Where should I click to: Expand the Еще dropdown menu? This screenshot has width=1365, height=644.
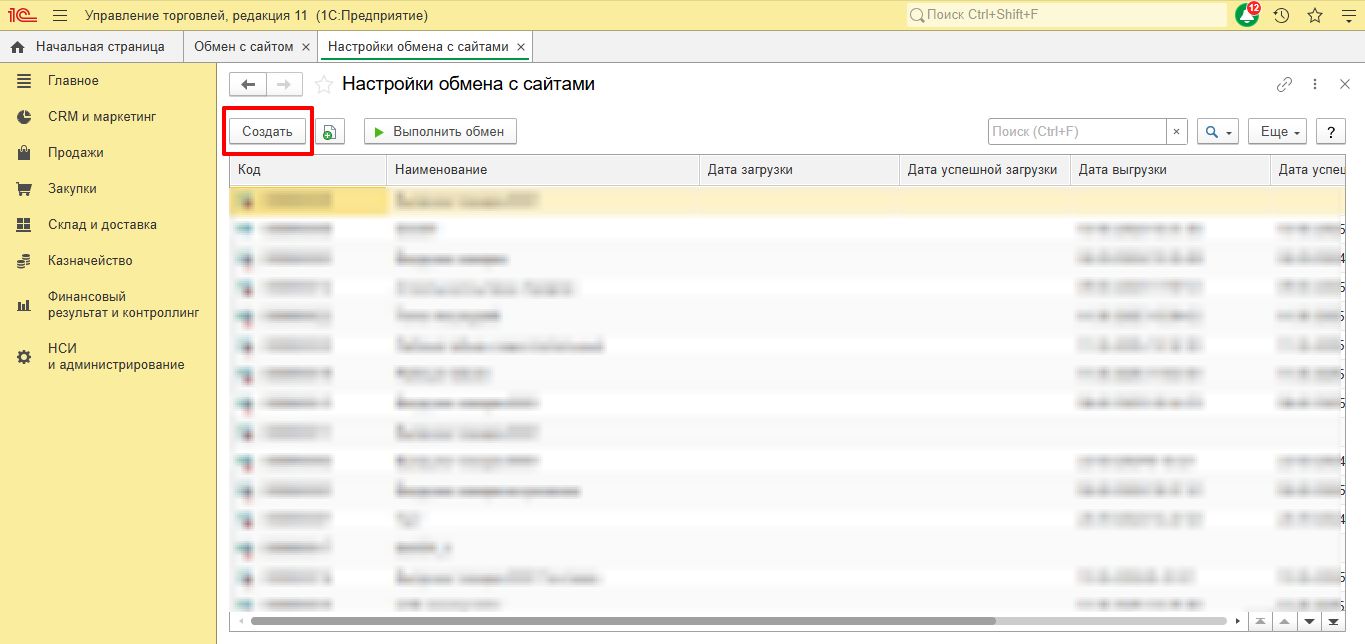pos(1277,132)
